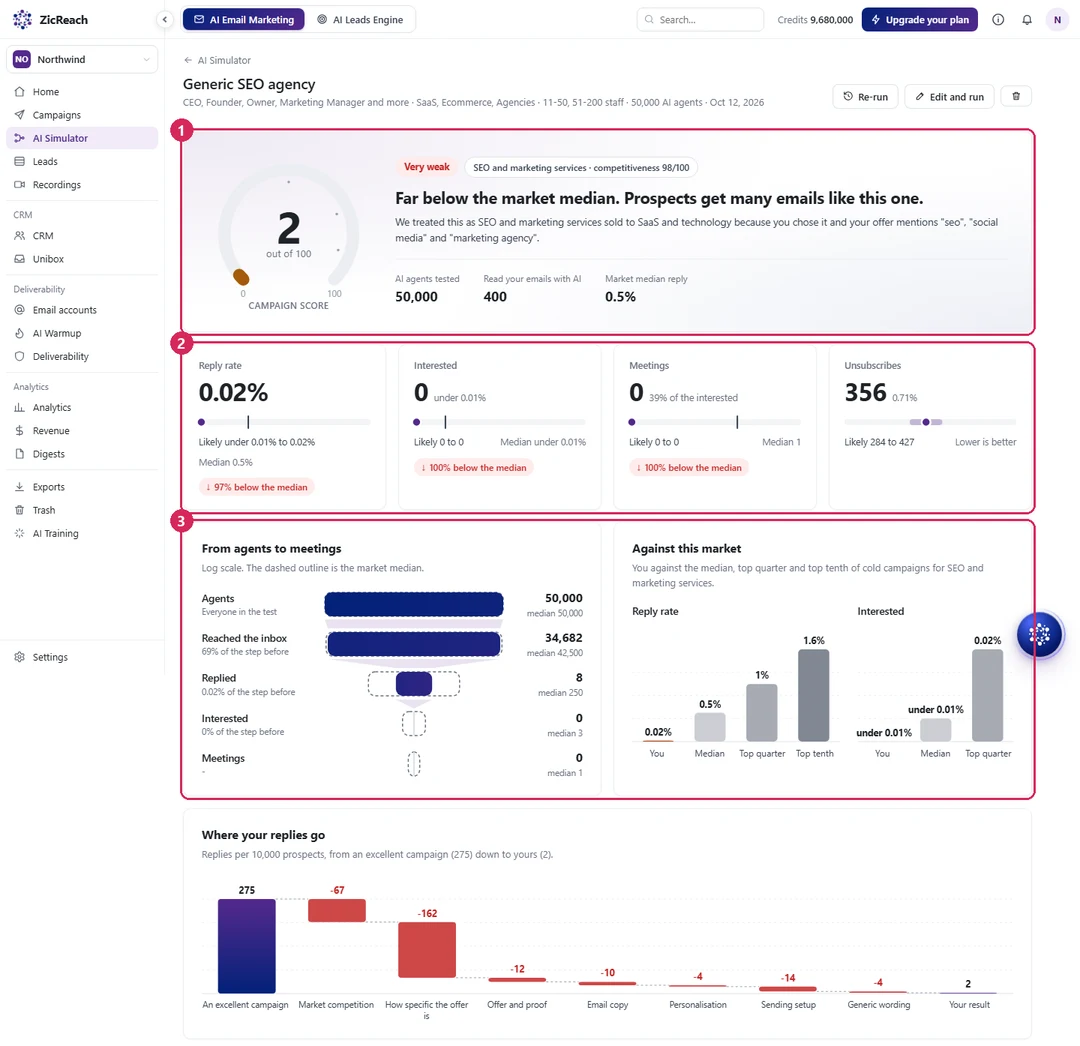Click the Reply rate range bar

coord(284,421)
